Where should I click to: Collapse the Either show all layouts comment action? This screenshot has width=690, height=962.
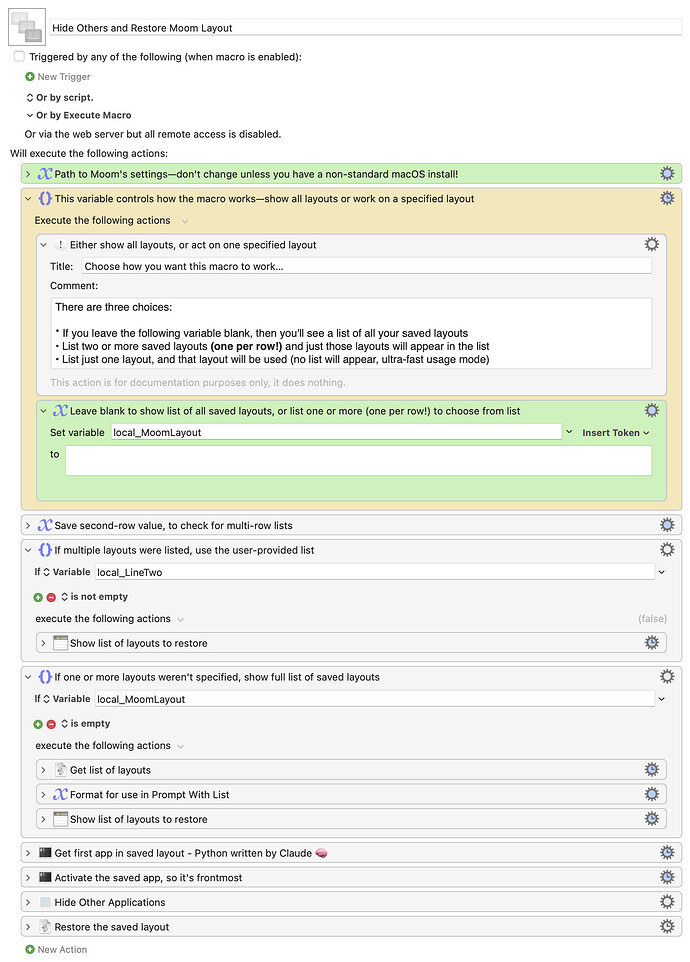pos(43,244)
